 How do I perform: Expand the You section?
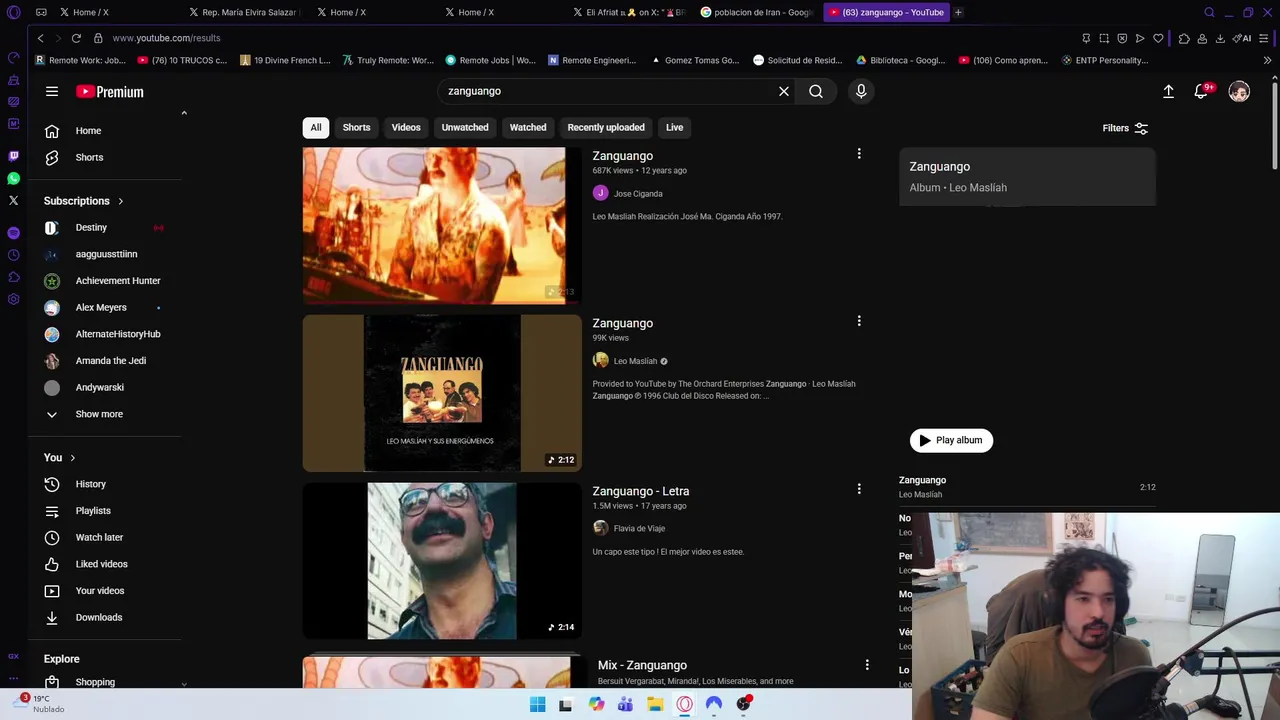pos(60,457)
